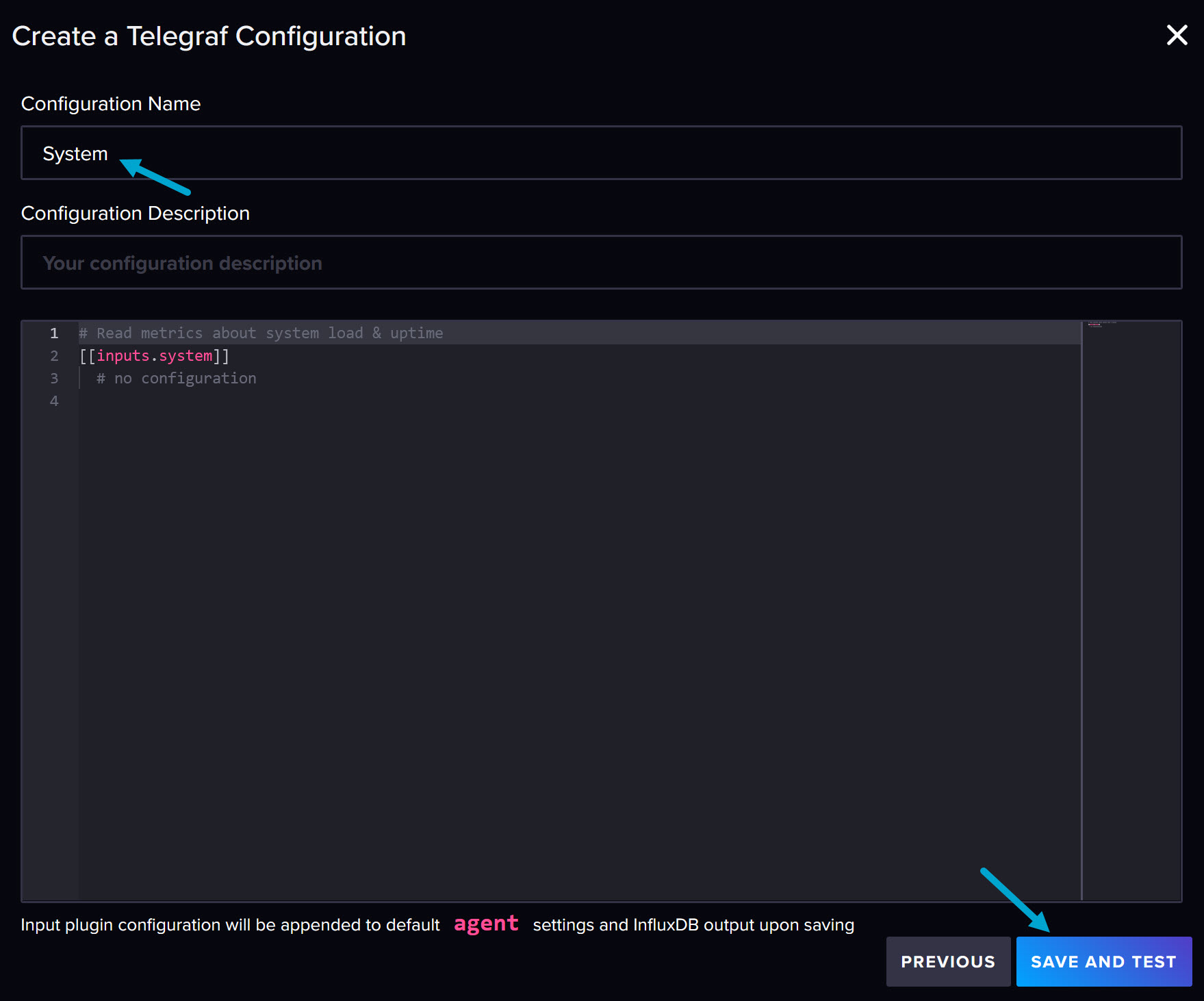Click line number 3 in the gutter

pos(54,378)
